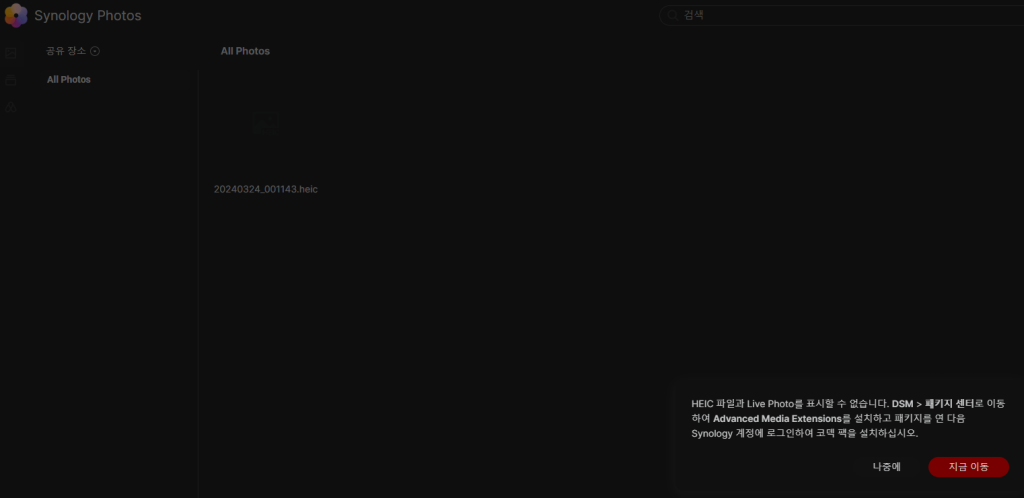Dismiss notification with 나중에 button
Screen dimensions: 1024x498
coord(886,467)
